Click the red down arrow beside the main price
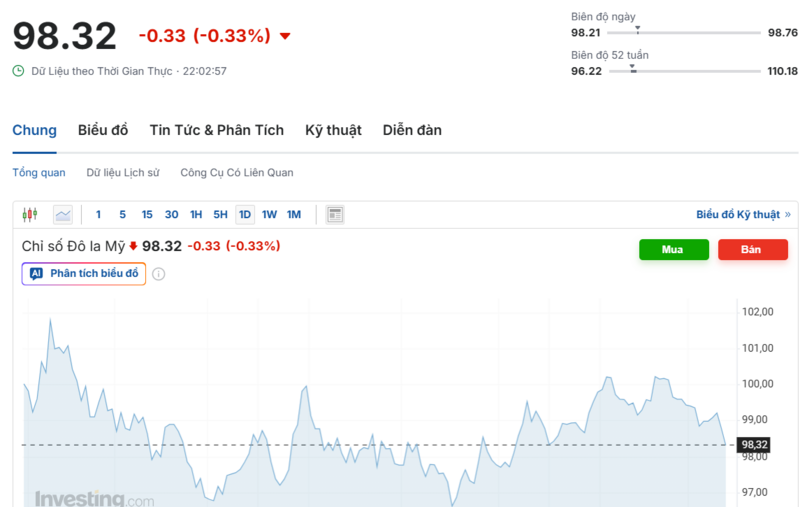800x507 pixels. 285,37
